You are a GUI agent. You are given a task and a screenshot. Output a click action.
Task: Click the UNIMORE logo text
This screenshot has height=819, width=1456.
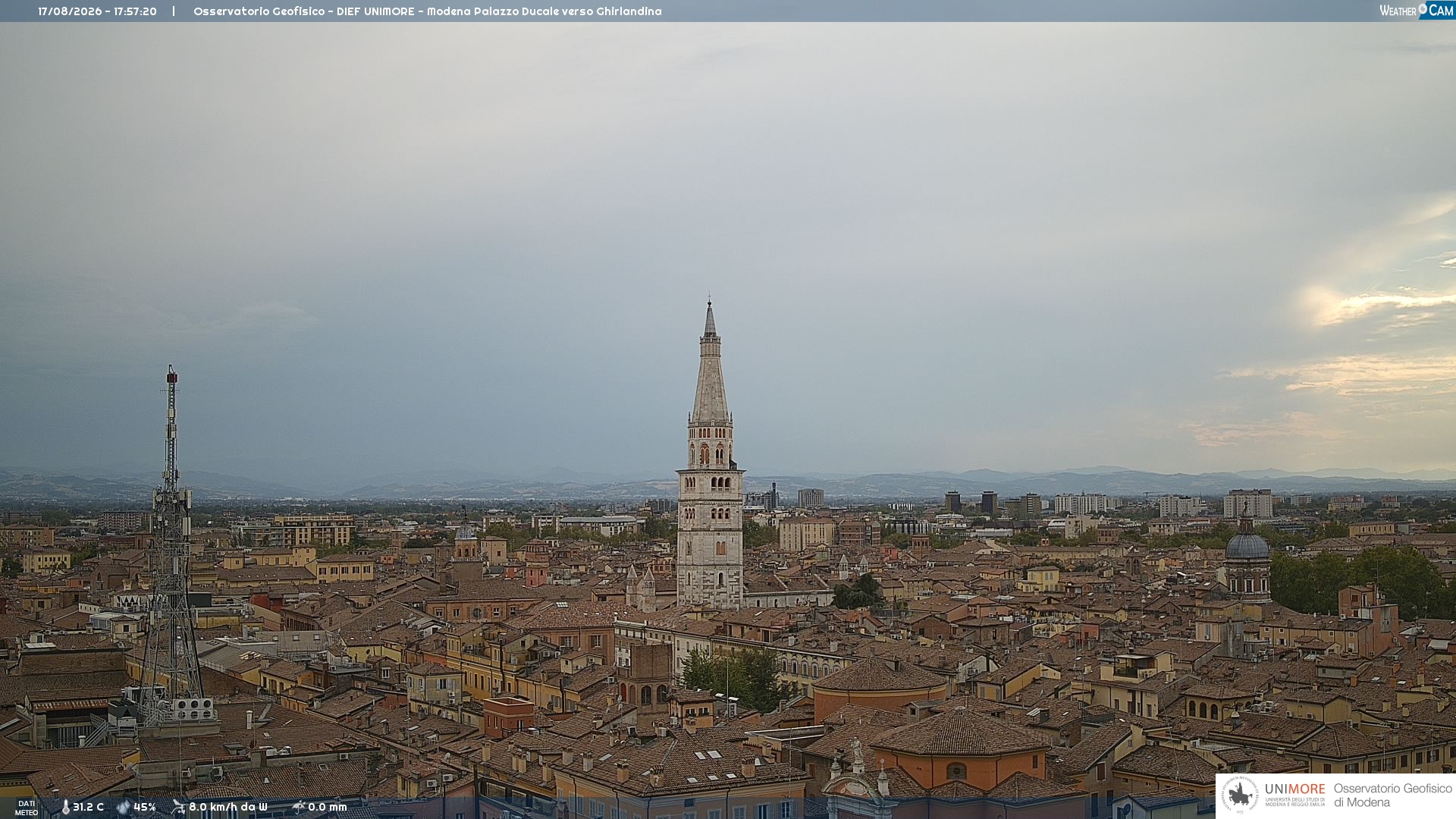click(x=1294, y=789)
